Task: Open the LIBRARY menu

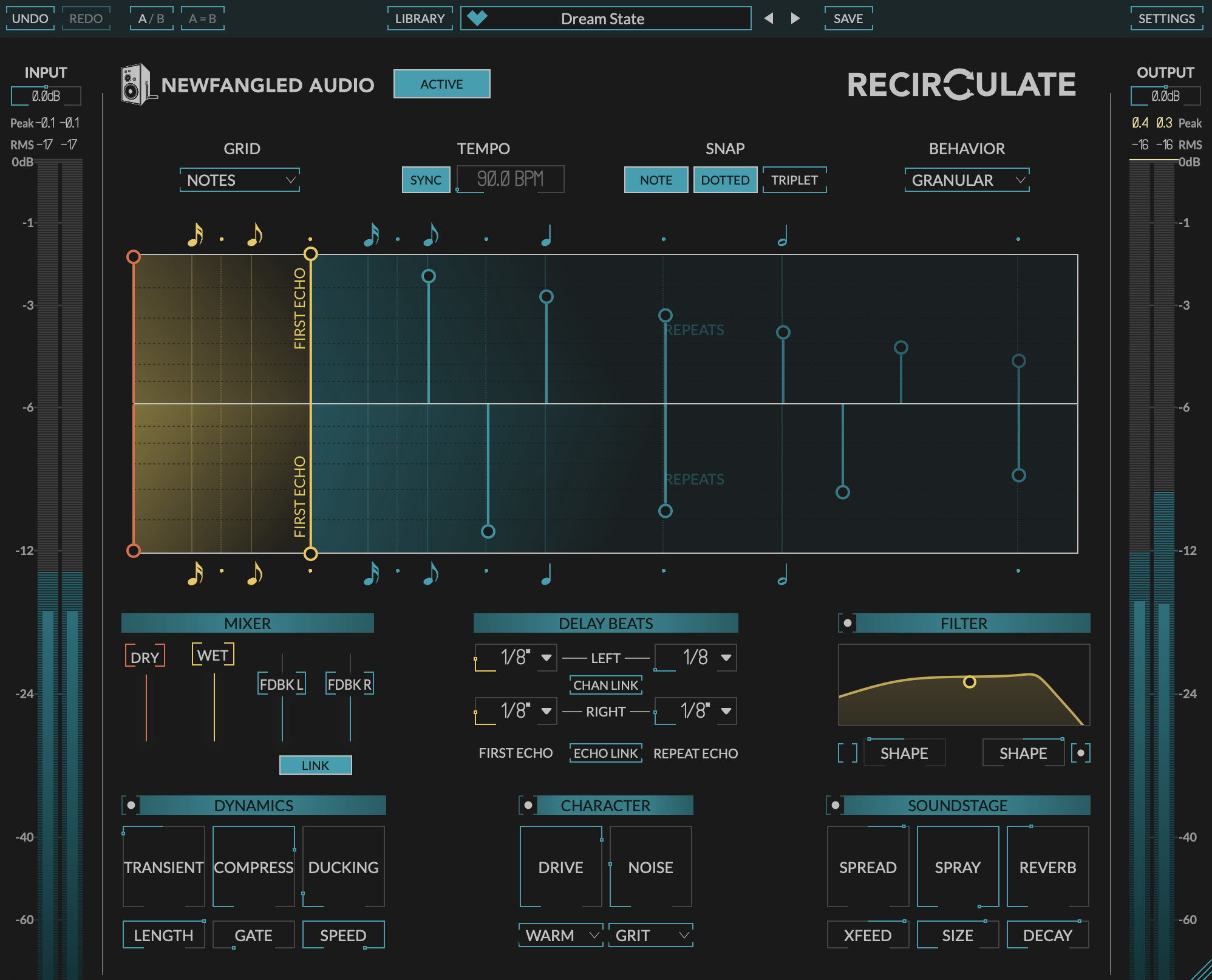Action: 420,18
